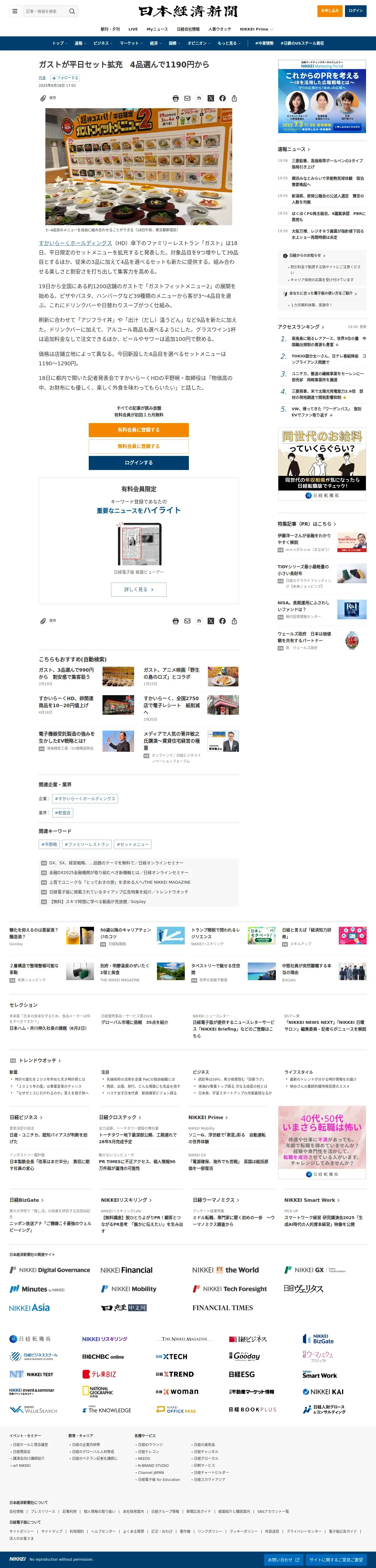Expand the トップ navigation dropdown
This screenshot has height=1568, width=376.
[x=60, y=43]
